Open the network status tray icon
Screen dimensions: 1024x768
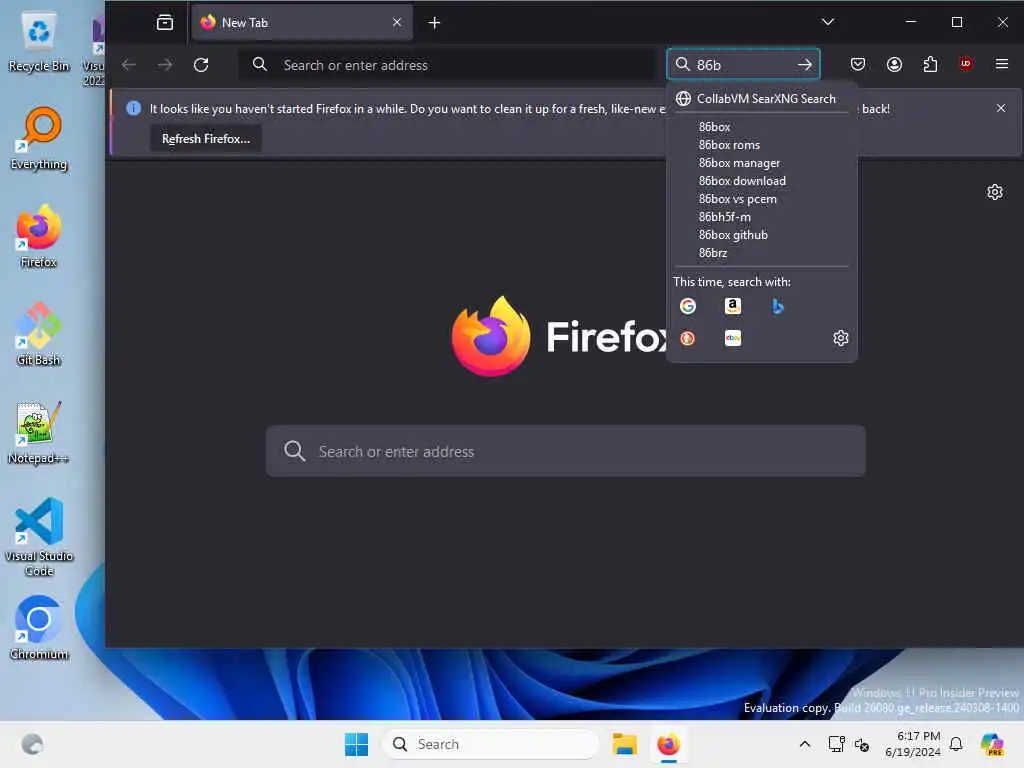[x=837, y=744]
